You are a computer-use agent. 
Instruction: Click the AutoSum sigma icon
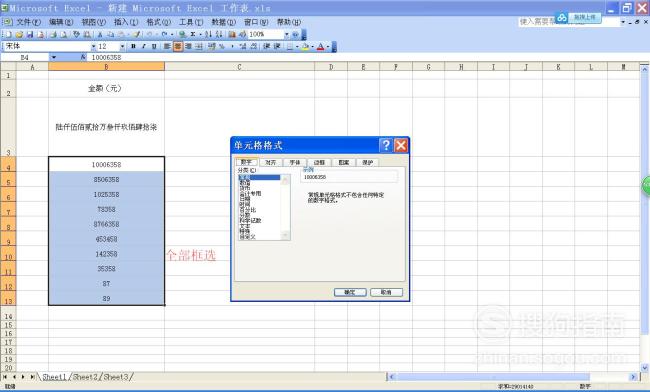(193, 34)
